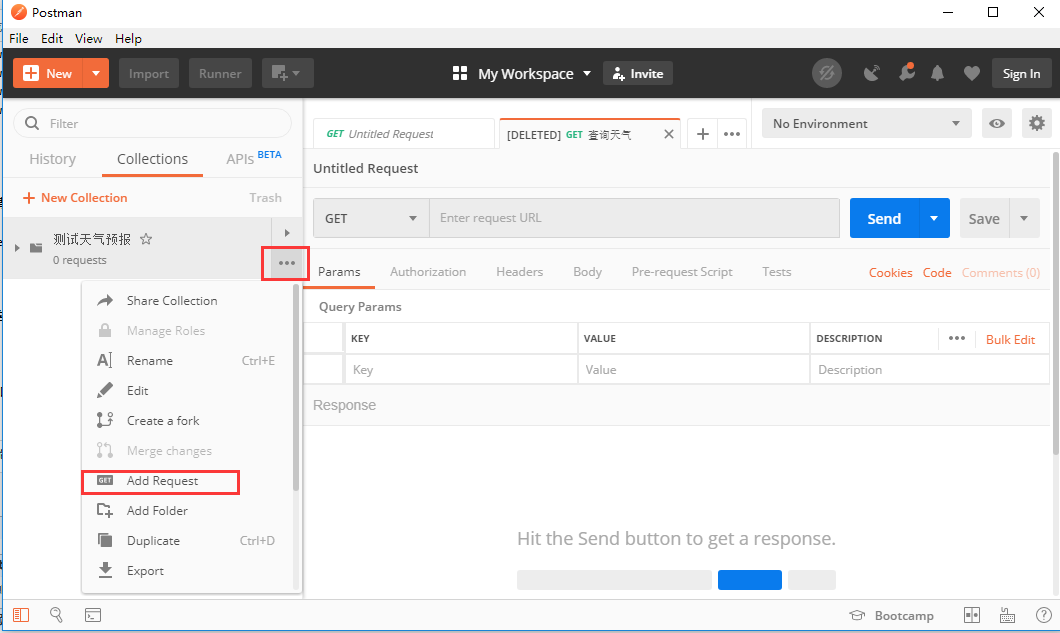The image size is (1060, 633).
Task: Open environment quick look eye icon
Action: (x=996, y=124)
